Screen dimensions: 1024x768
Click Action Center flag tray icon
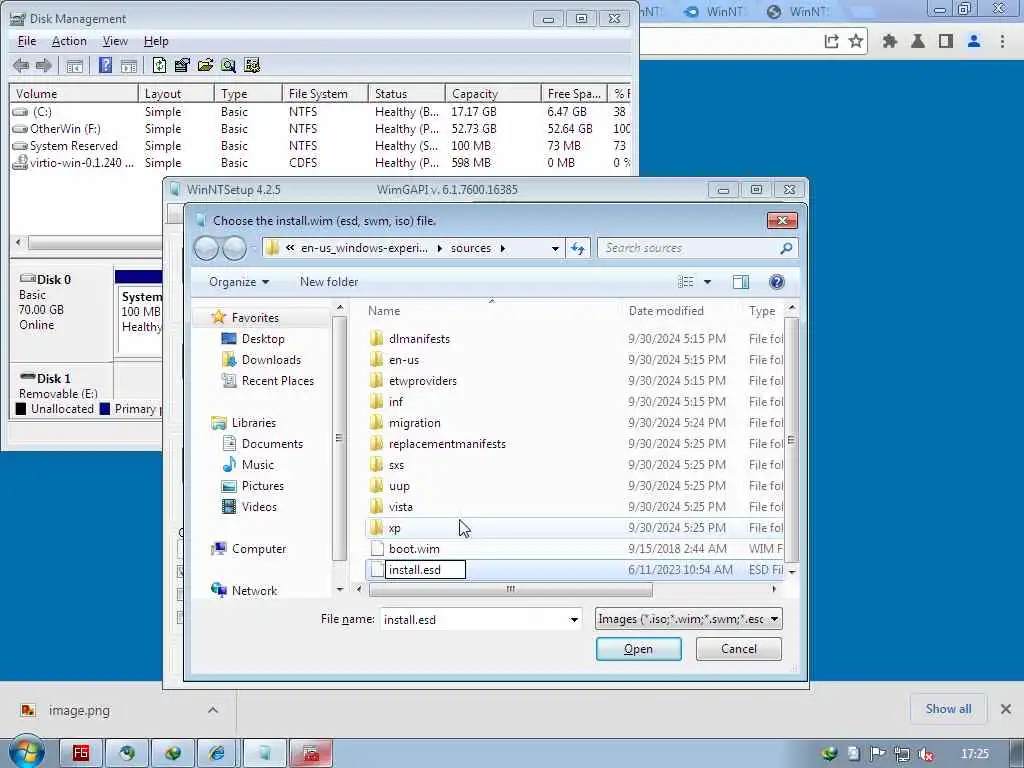pos(878,754)
